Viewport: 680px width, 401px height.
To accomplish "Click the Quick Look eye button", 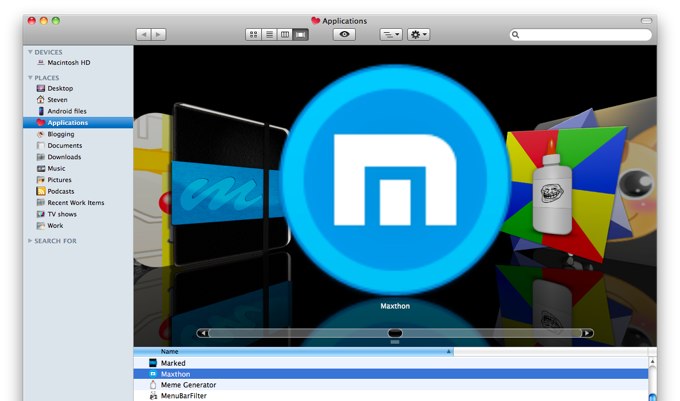I will tap(345, 34).
